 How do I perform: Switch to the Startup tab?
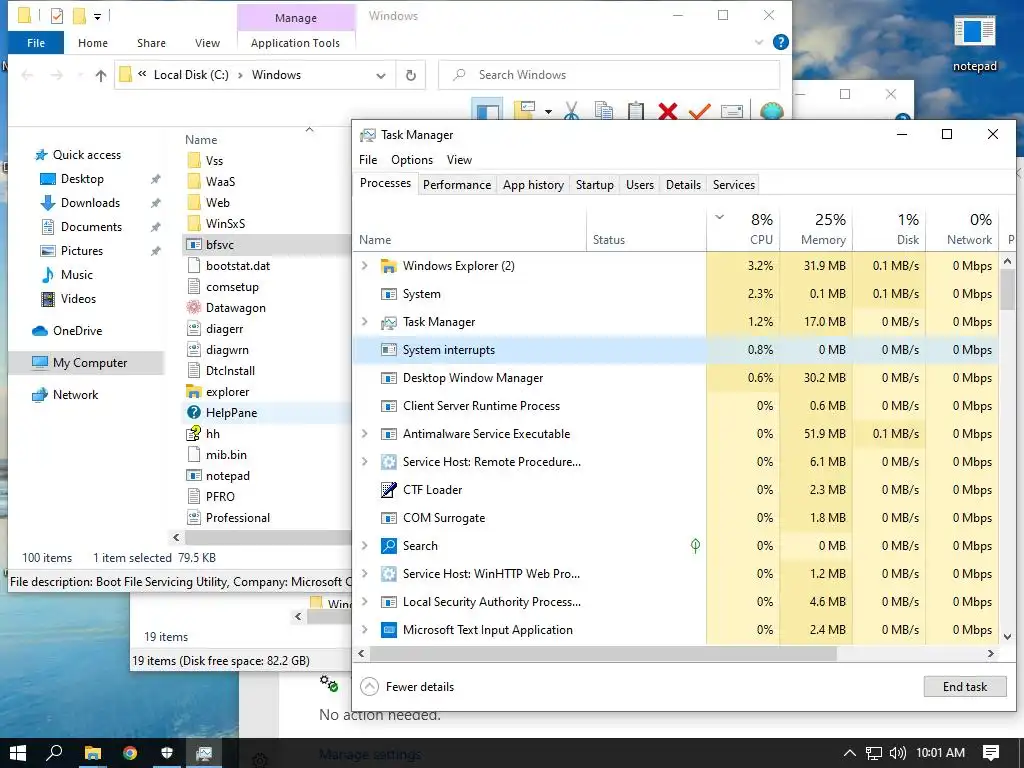(594, 185)
